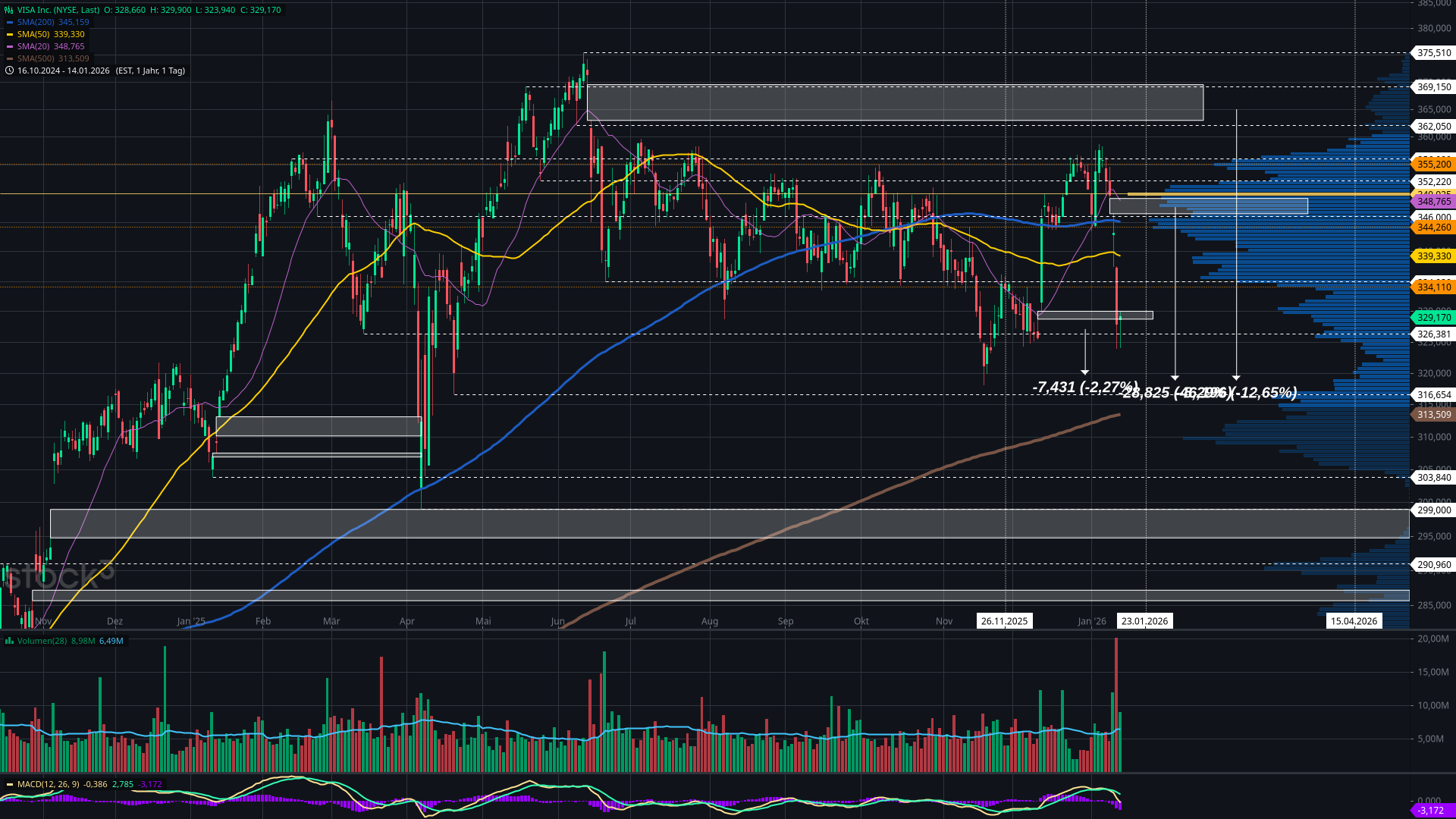Click the clock icon next to date range
Viewport: 1456px width, 819px height.
9,71
